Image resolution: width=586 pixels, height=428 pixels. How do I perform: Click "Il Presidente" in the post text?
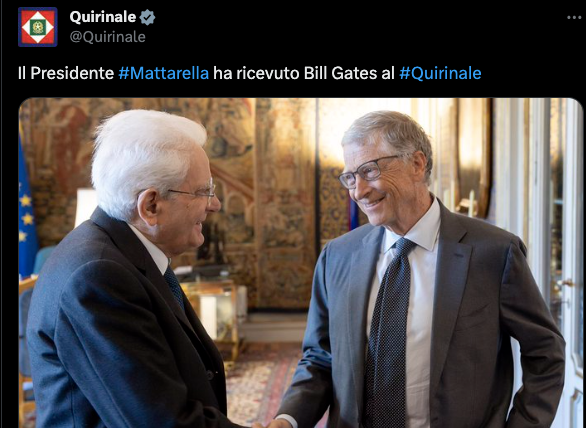[66, 73]
